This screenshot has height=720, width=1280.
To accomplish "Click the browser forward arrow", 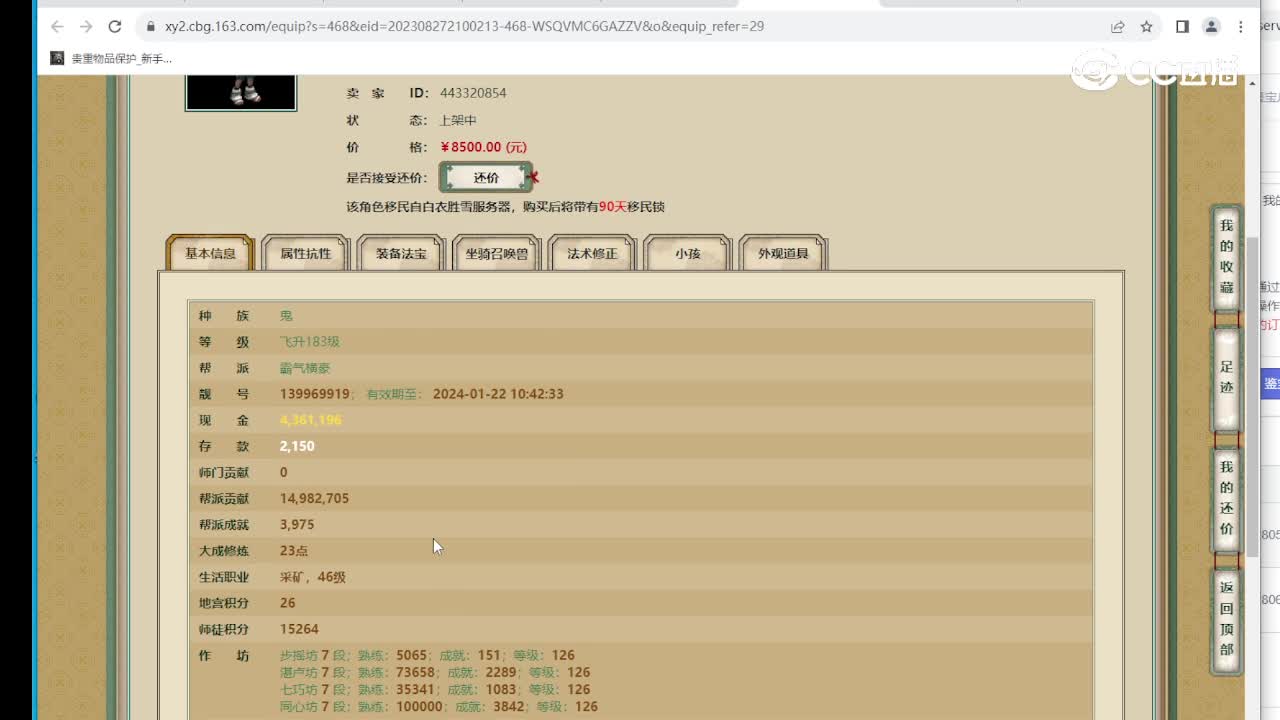I will pyautogui.click(x=86, y=27).
